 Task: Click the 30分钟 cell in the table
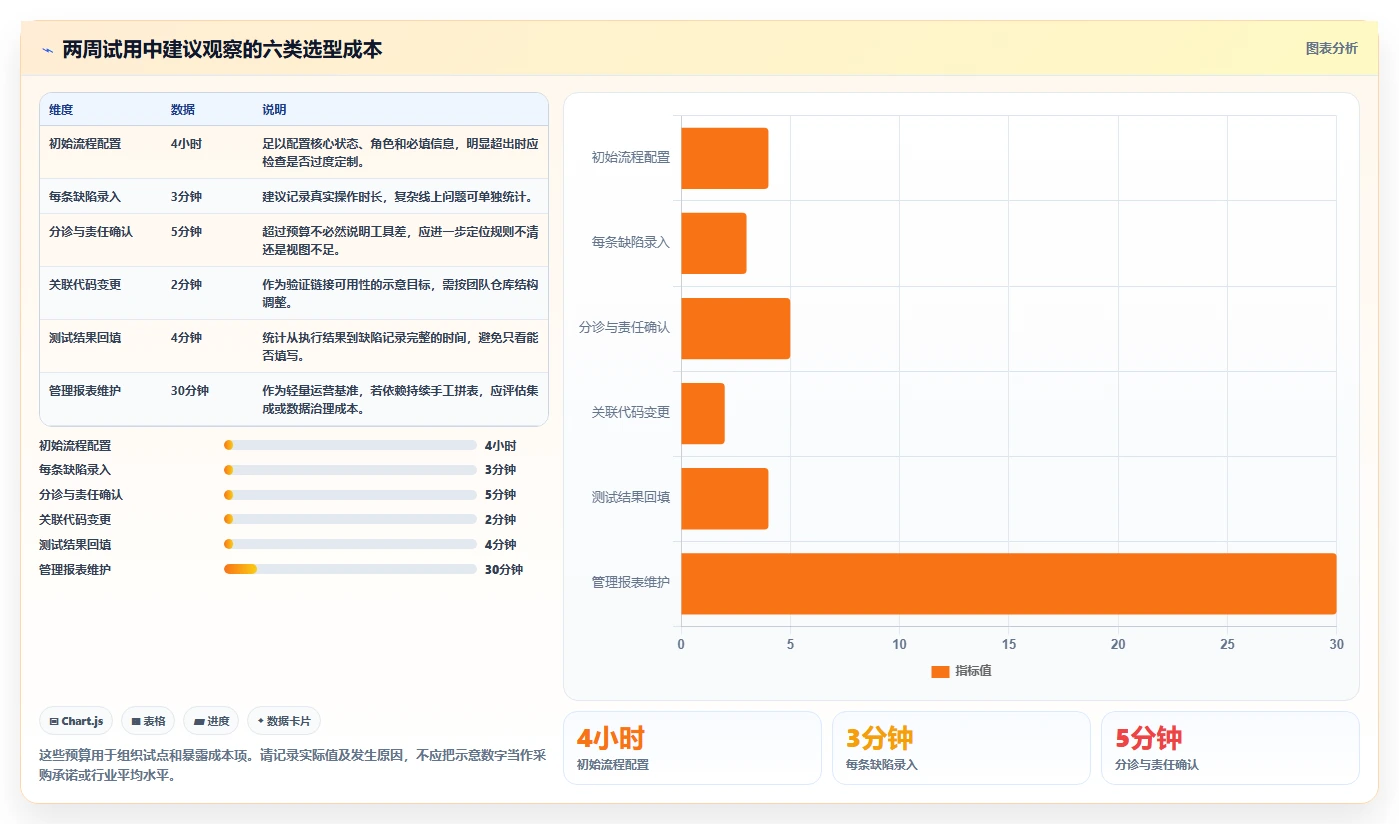pyautogui.click(x=190, y=391)
